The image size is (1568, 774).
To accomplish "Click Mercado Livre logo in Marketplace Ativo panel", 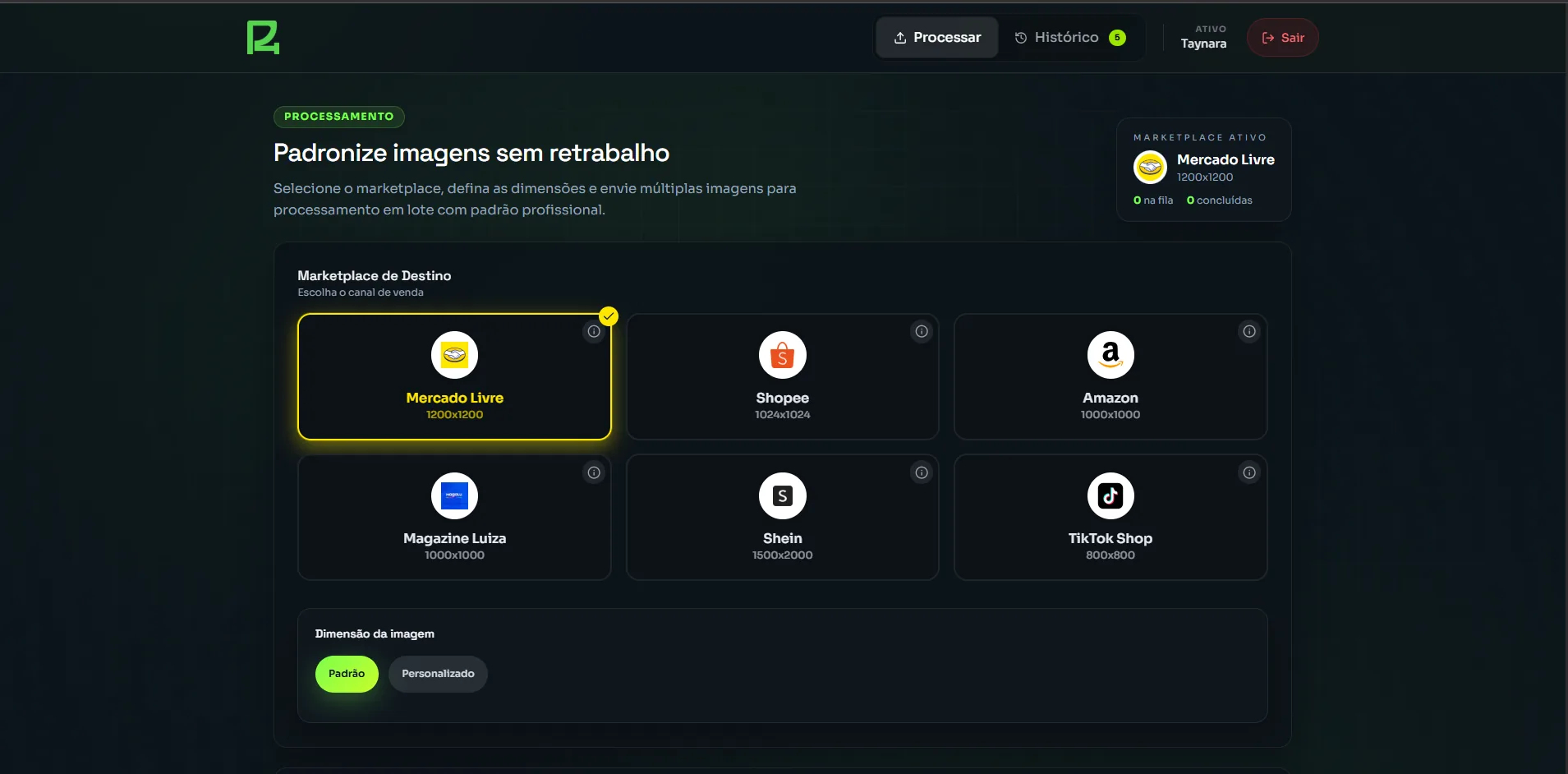I will [x=1150, y=168].
